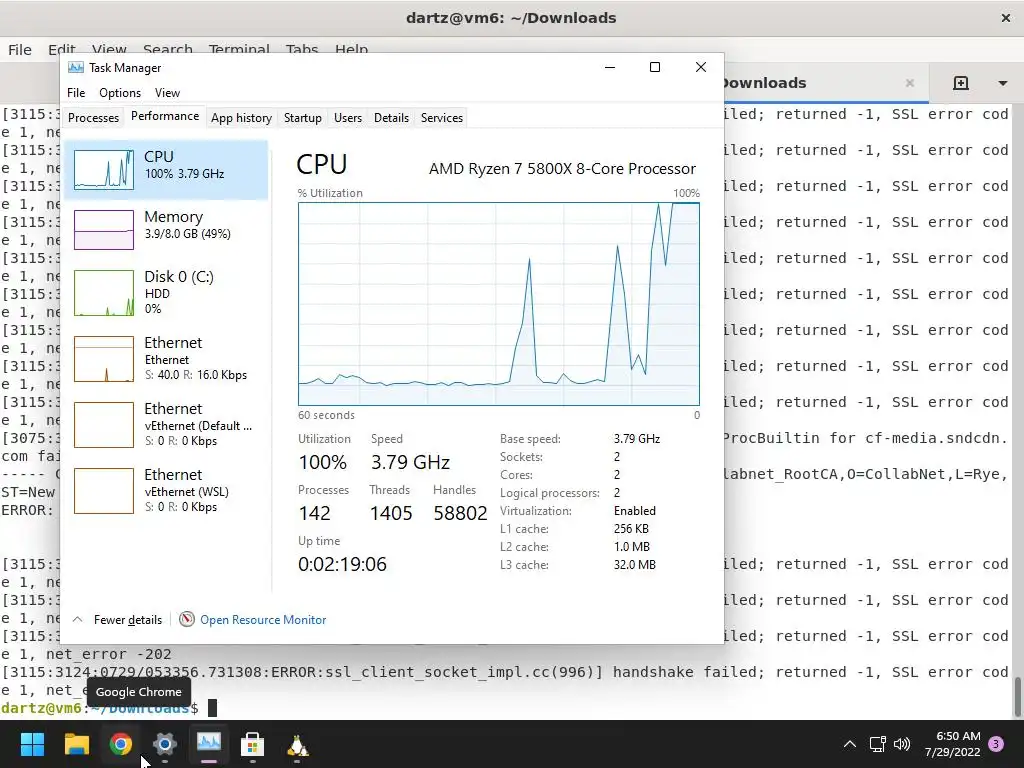Click the terminal vertical scrollbar
The image size is (1024, 768).
(x=1017, y=697)
